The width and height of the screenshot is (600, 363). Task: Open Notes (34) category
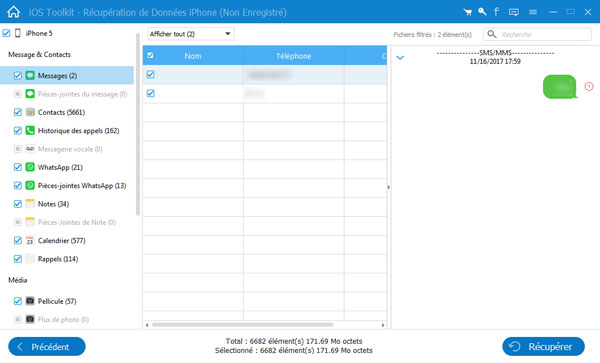pos(53,204)
